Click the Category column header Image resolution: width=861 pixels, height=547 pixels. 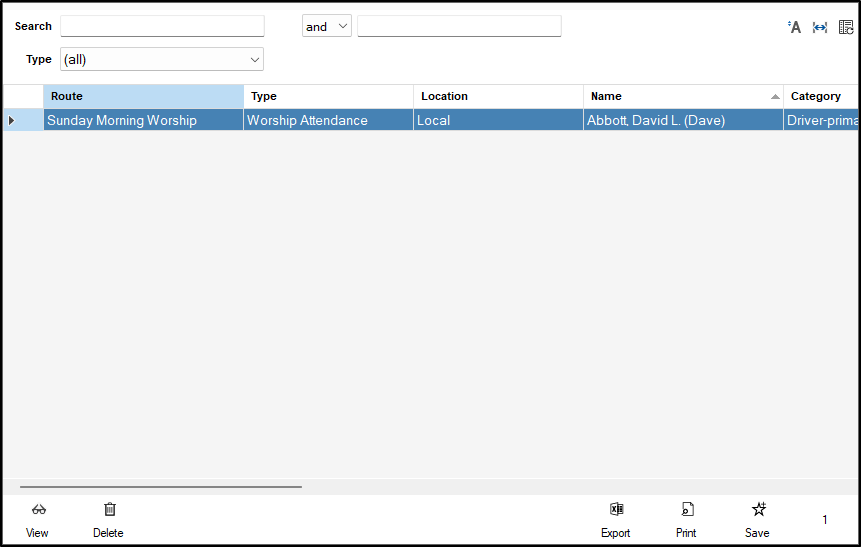[x=818, y=96]
